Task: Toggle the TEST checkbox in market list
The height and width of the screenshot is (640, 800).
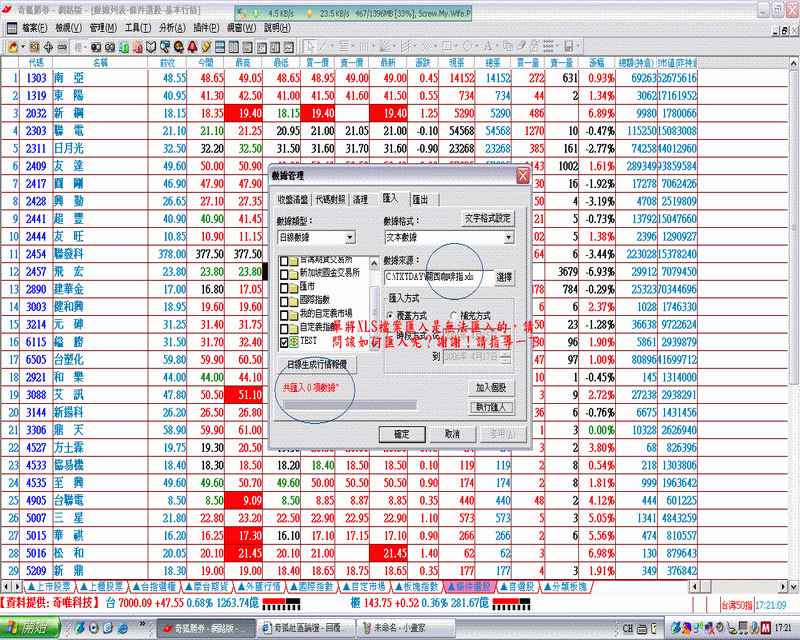Action: point(283,341)
